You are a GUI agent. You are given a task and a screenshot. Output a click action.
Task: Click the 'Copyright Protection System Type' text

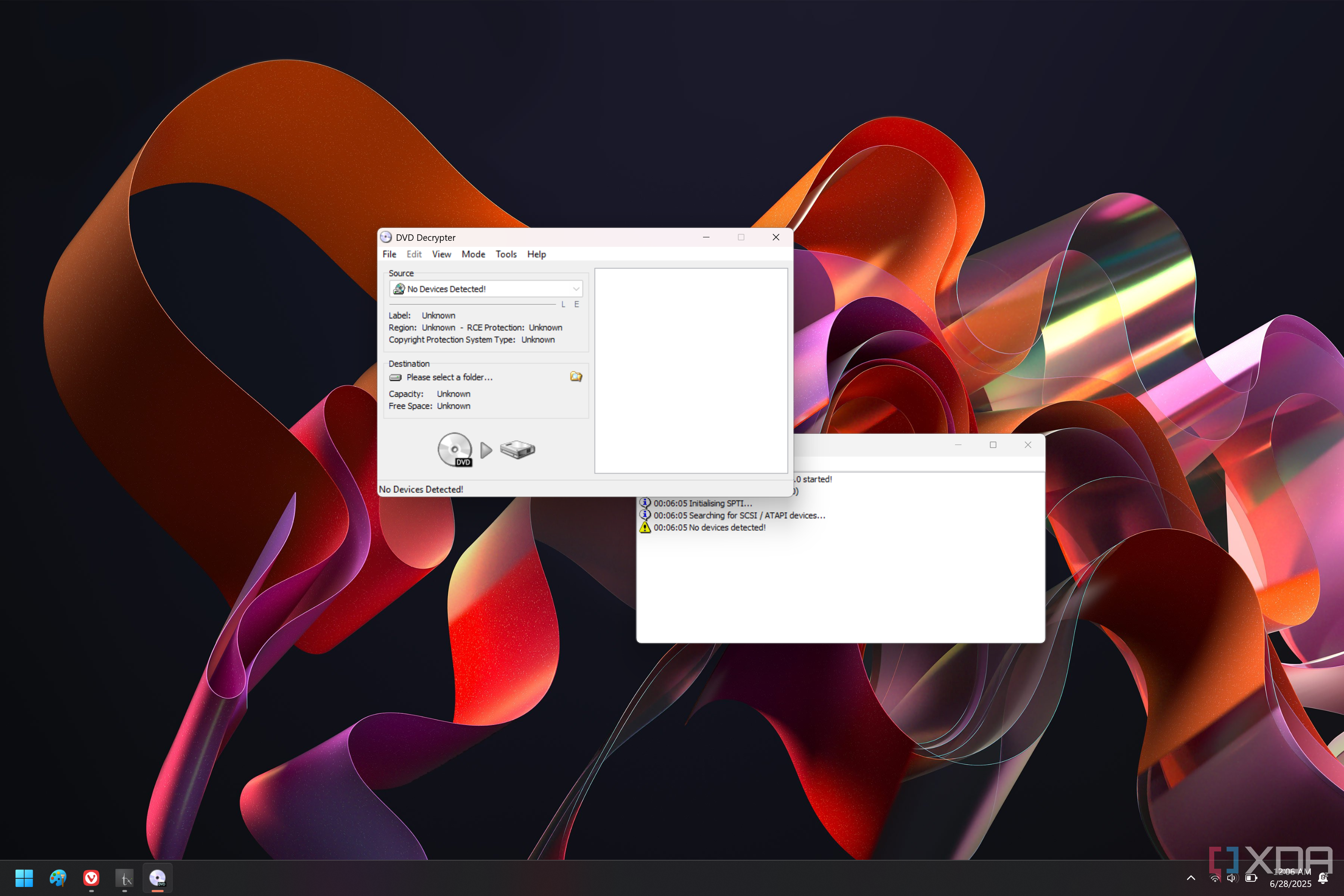tap(451, 339)
